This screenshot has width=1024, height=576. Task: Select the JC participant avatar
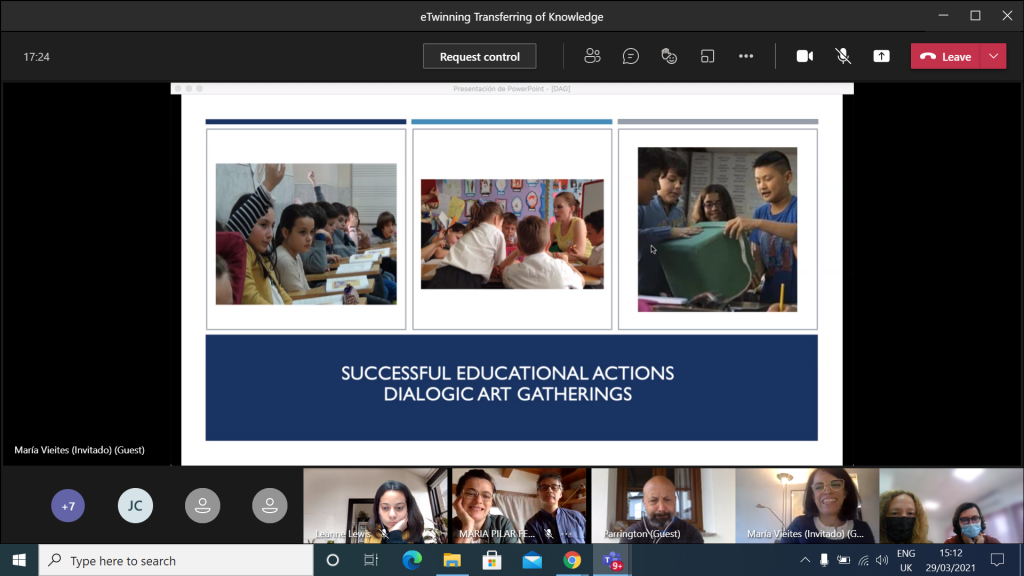tap(135, 506)
